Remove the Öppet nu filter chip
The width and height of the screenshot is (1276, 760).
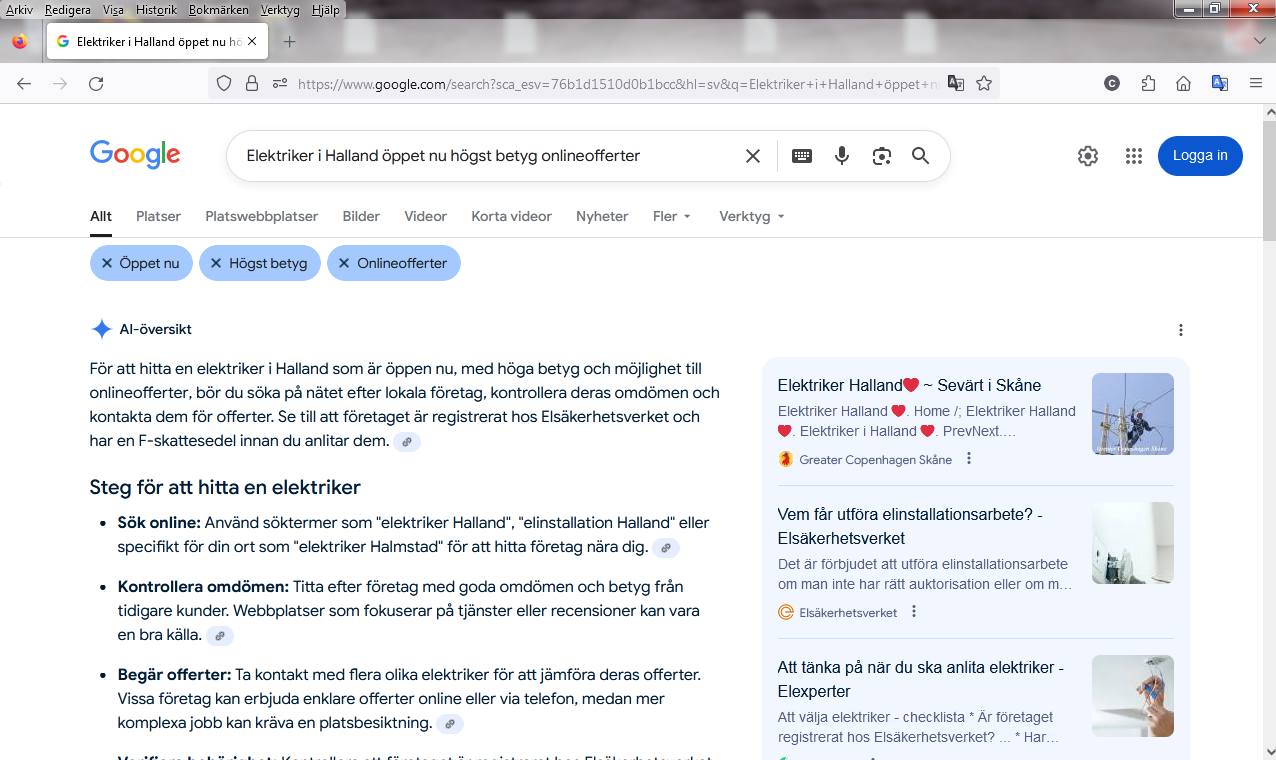pos(107,263)
